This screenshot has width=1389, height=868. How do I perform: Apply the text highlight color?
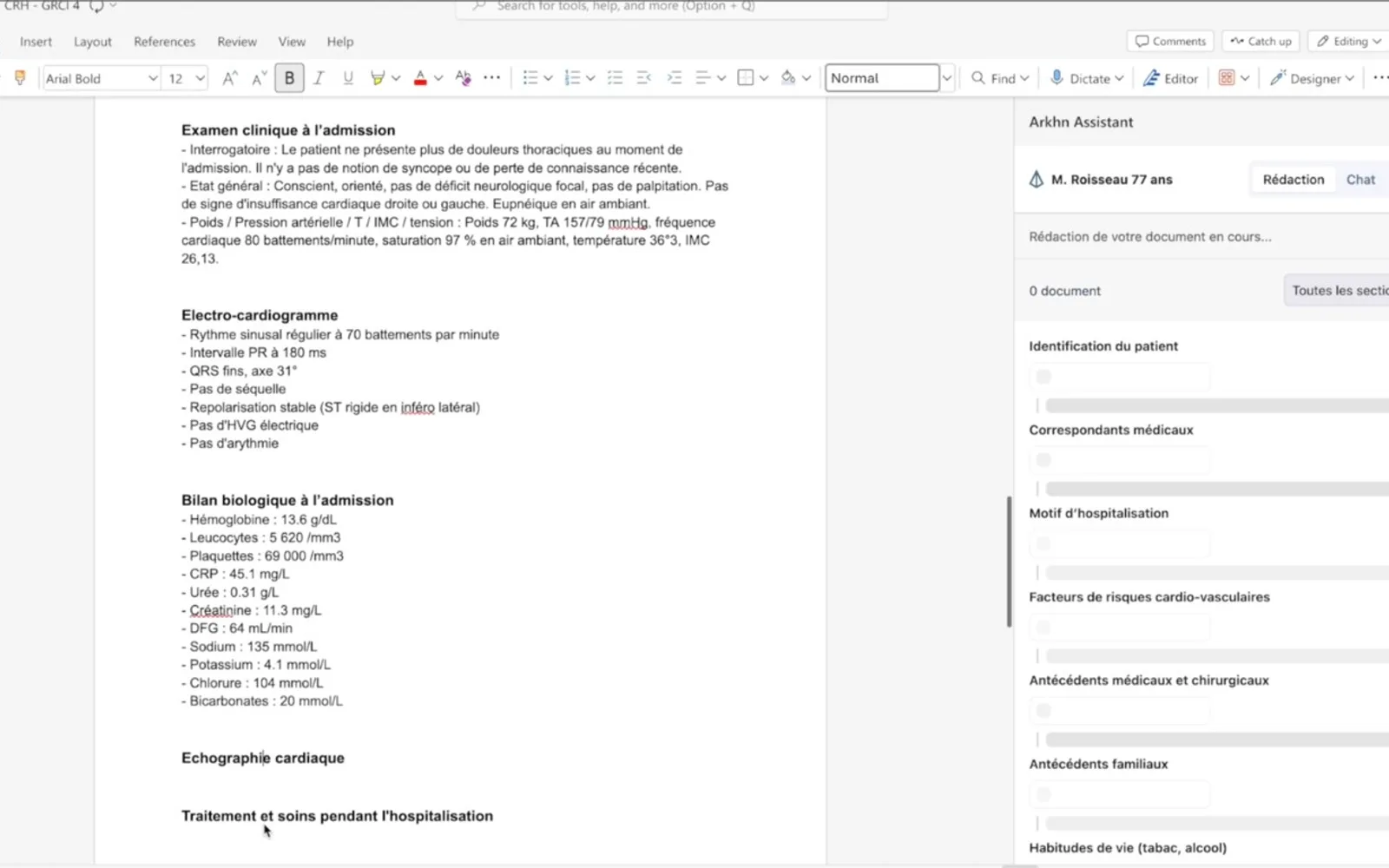click(377, 78)
